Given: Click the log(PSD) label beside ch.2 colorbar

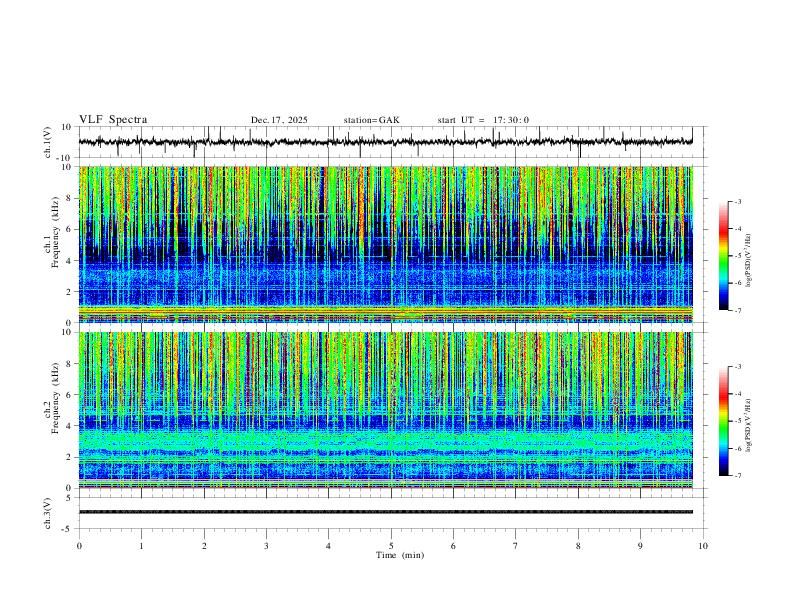Looking at the screenshot, I should pyautogui.click(x=748, y=425).
